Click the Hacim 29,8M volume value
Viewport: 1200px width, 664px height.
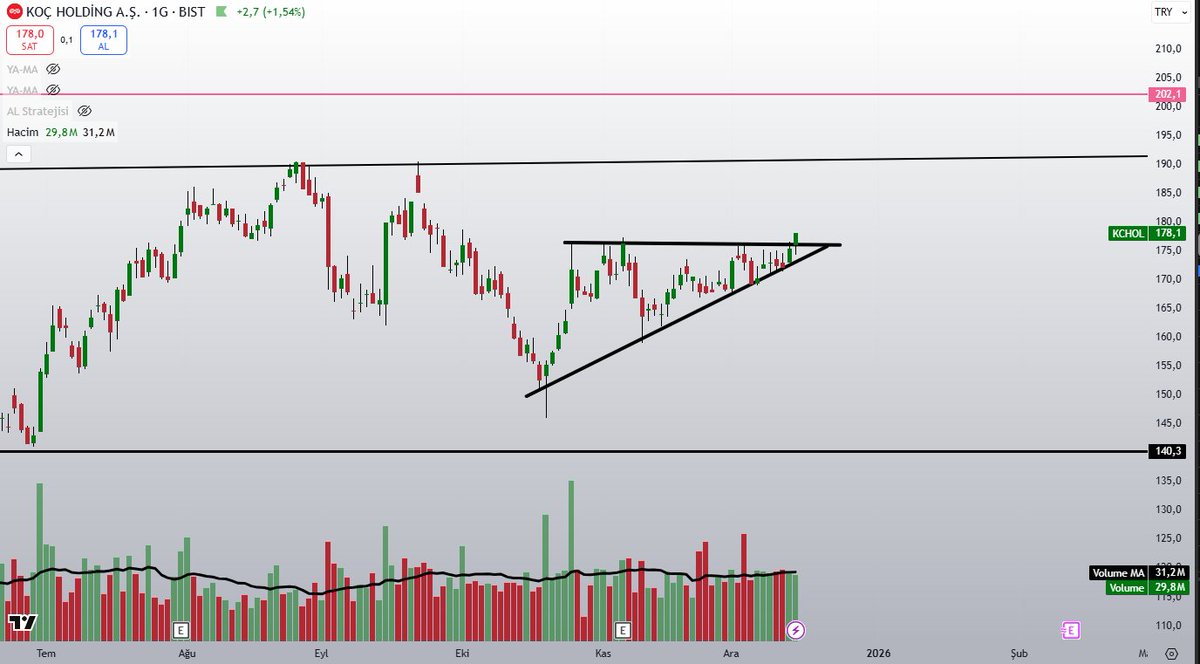pos(61,132)
